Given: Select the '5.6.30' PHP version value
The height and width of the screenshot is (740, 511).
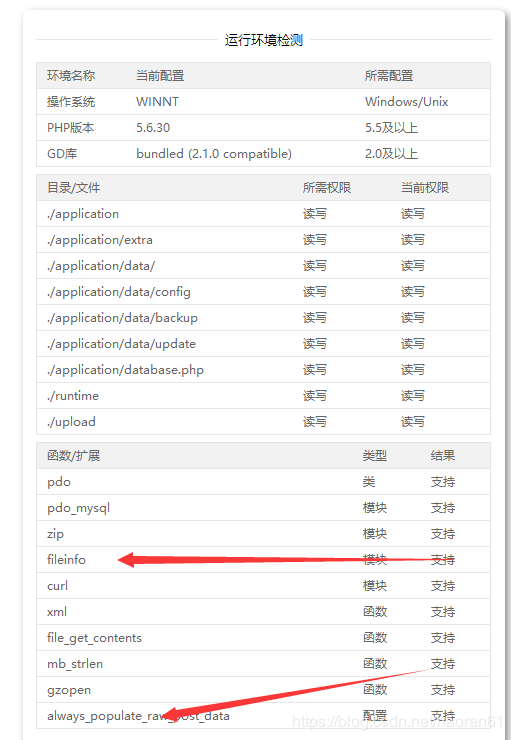Looking at the screenshot, I should pyautogui.click(x=153, y=127).
